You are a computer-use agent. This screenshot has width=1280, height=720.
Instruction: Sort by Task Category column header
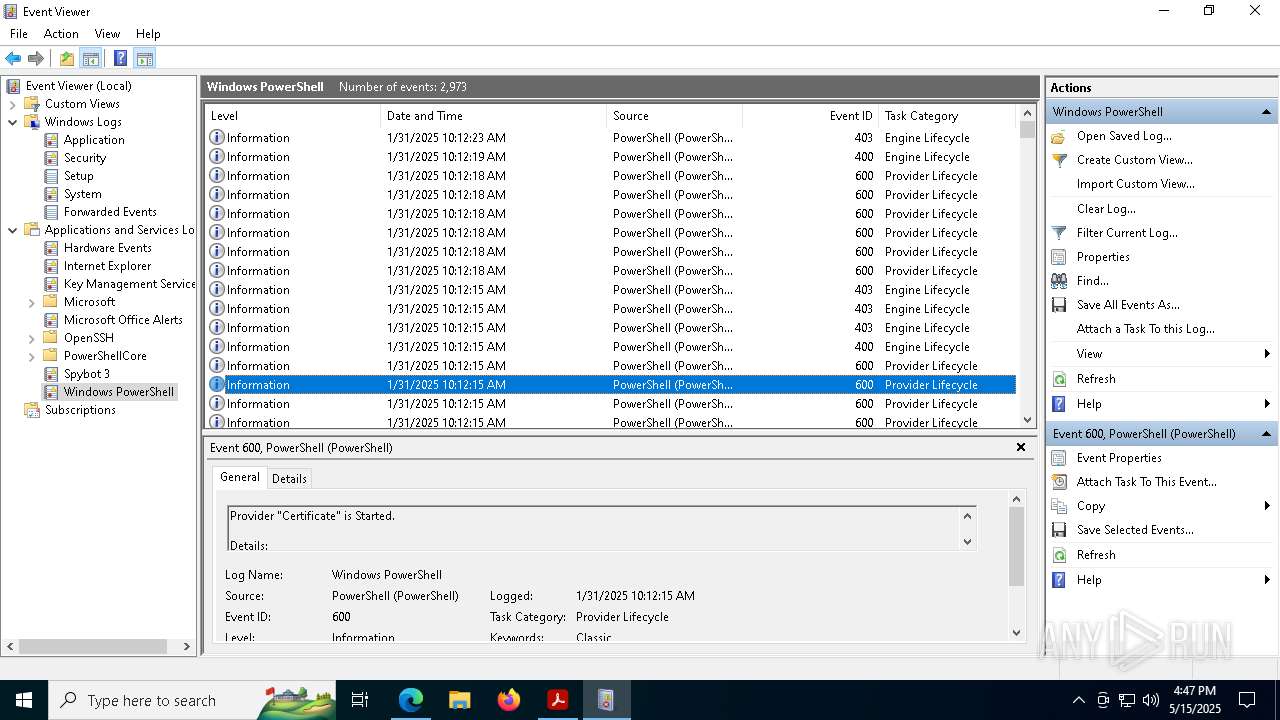click(x=947, y=116)
